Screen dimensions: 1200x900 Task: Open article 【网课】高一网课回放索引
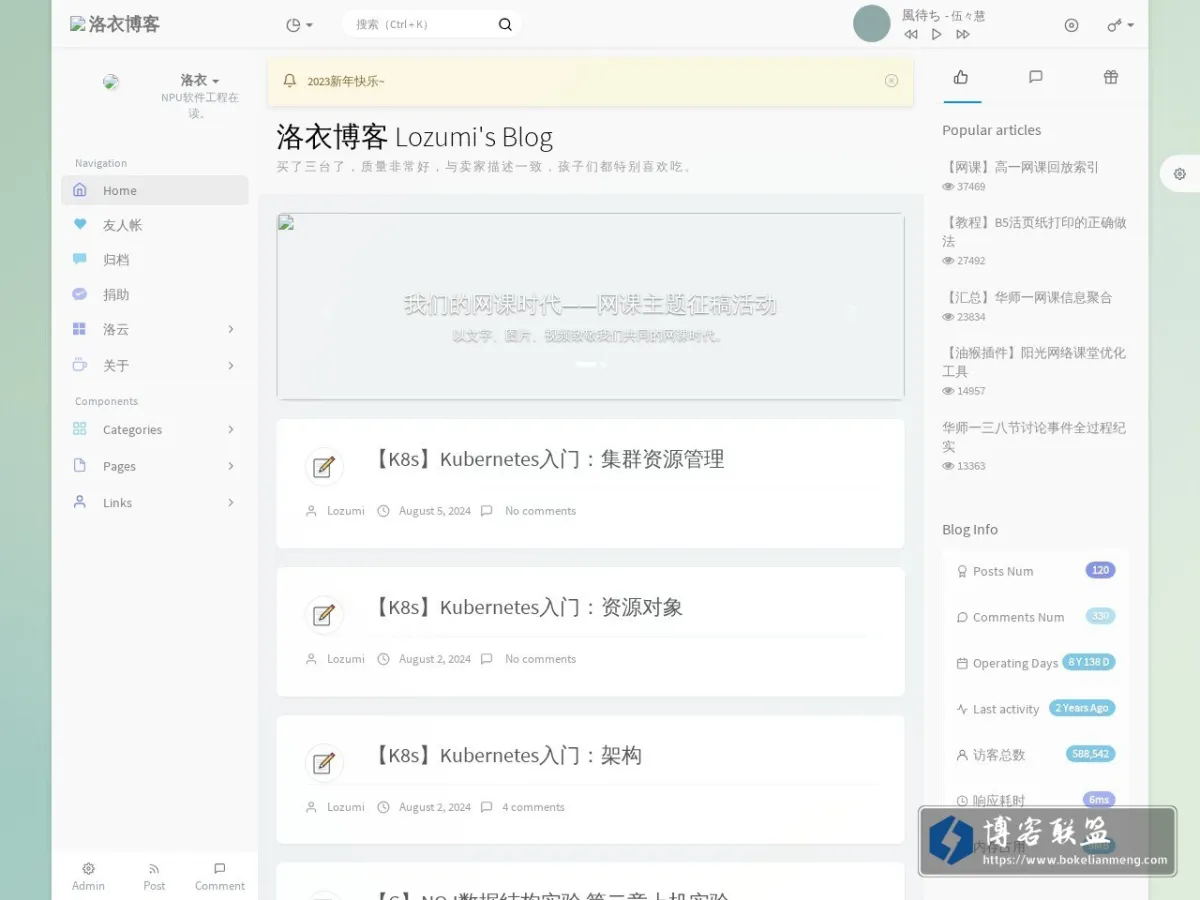[1020, 167]
